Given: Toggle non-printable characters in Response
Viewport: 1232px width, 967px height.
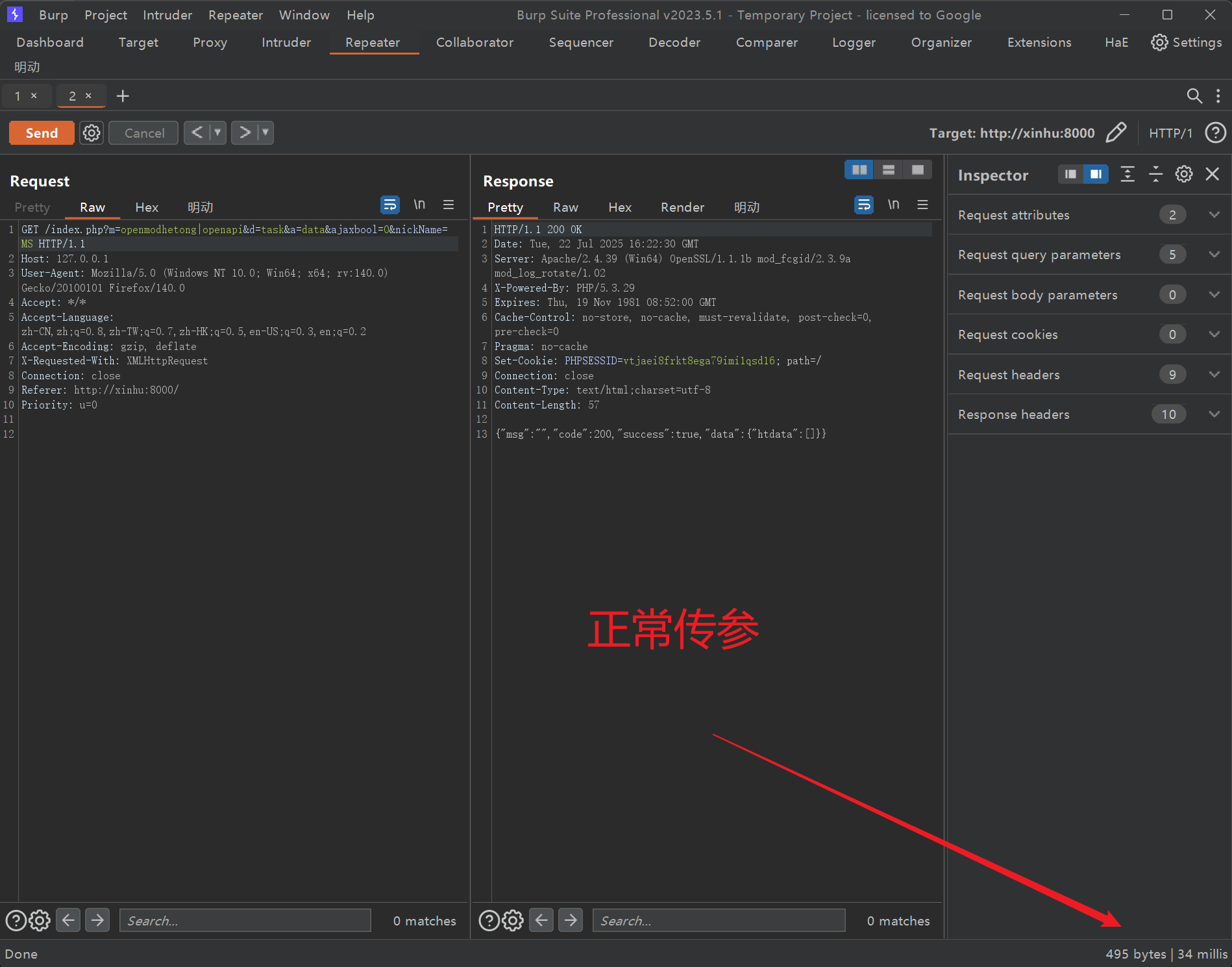Looking at the screenshot, I should (x=893, y=205).
